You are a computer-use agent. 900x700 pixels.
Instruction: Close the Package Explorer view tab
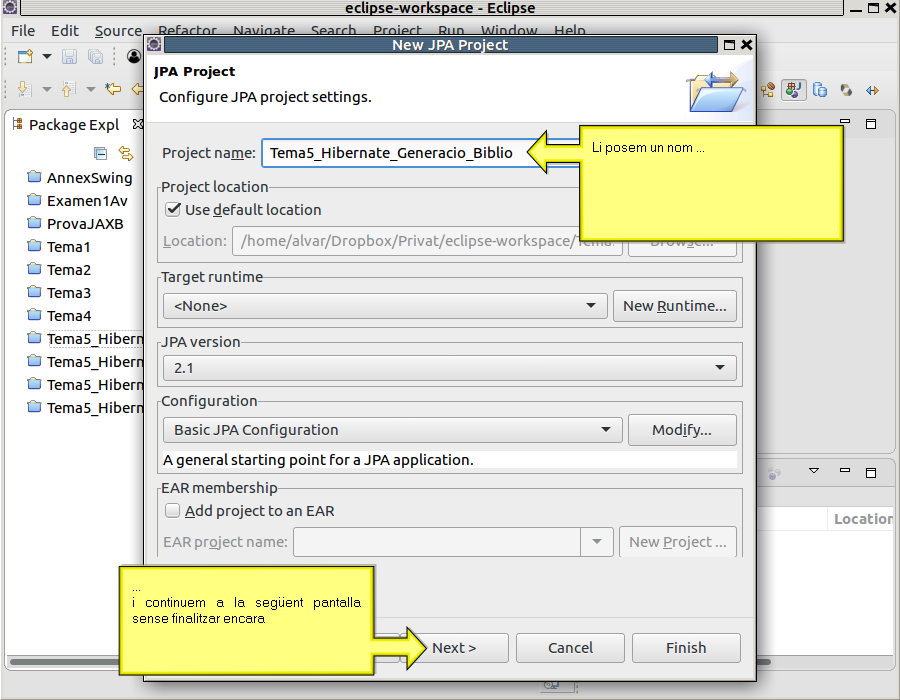click(137, 124)
